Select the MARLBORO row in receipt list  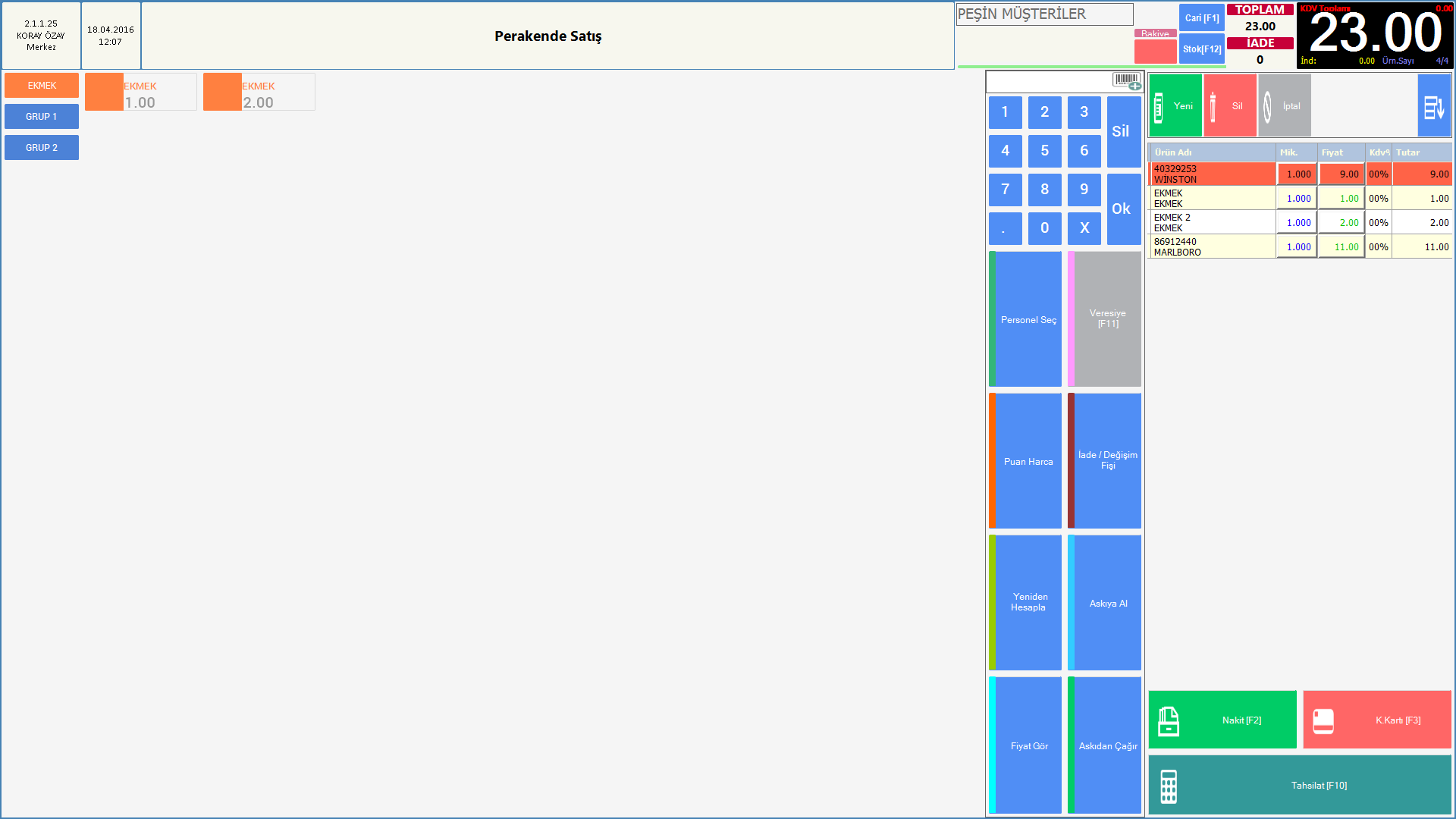click(x=1212, y=246)
